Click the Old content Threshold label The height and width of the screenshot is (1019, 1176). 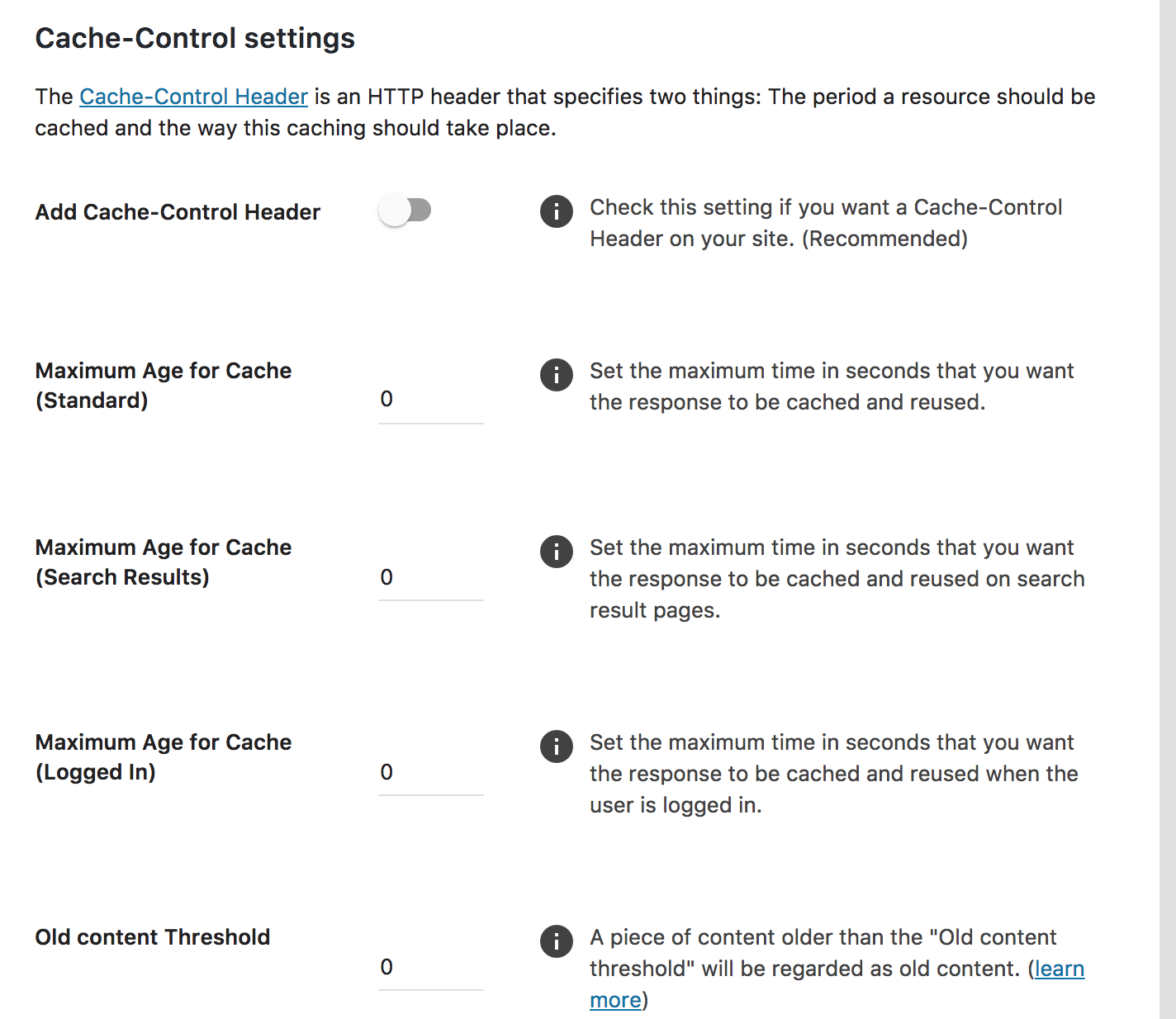153,937
